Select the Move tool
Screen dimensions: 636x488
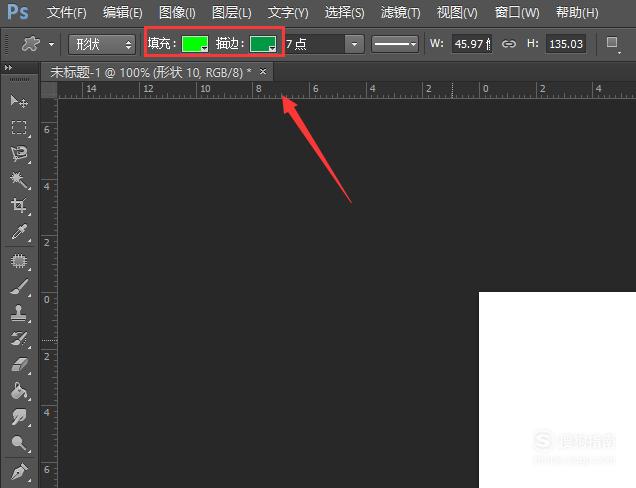[19, 101]
